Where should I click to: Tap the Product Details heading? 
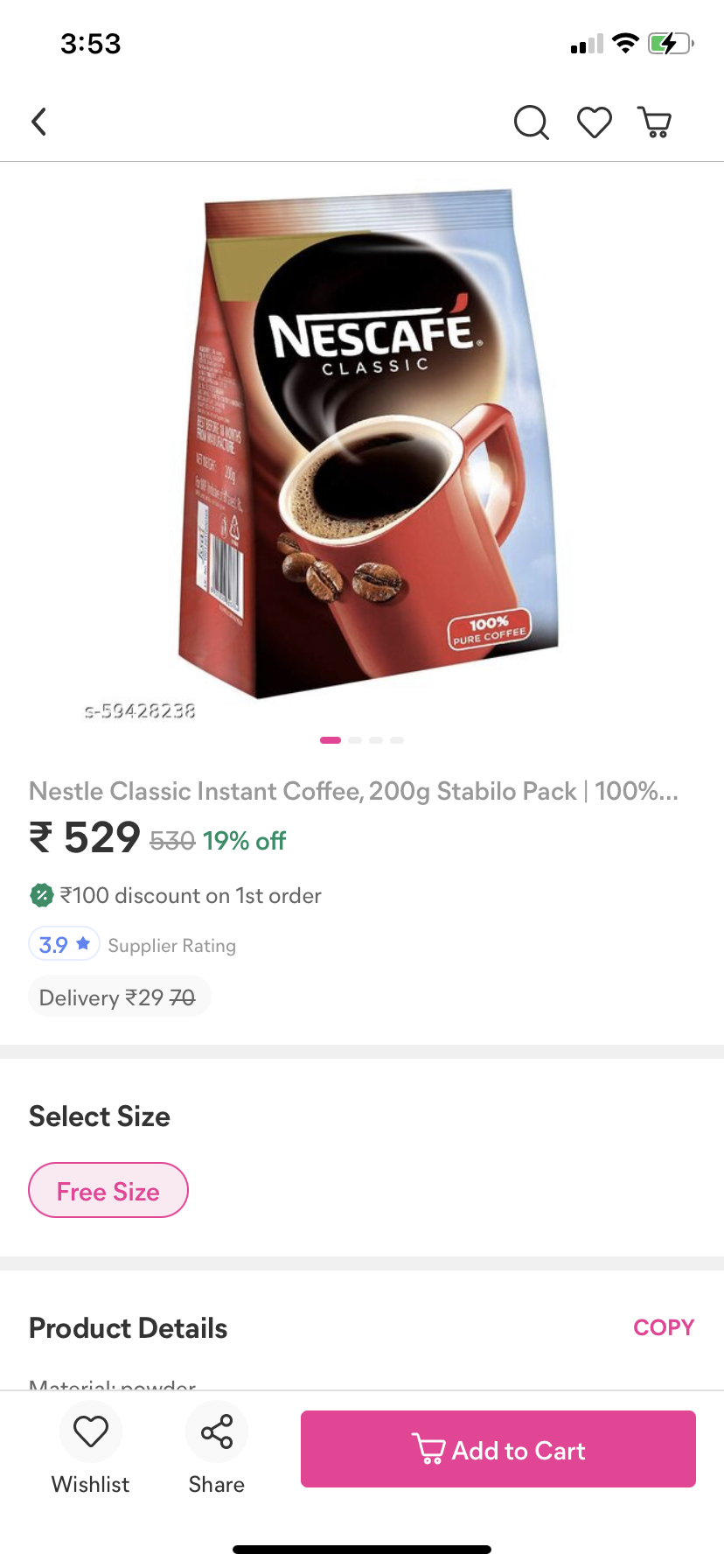(128, 1328)
